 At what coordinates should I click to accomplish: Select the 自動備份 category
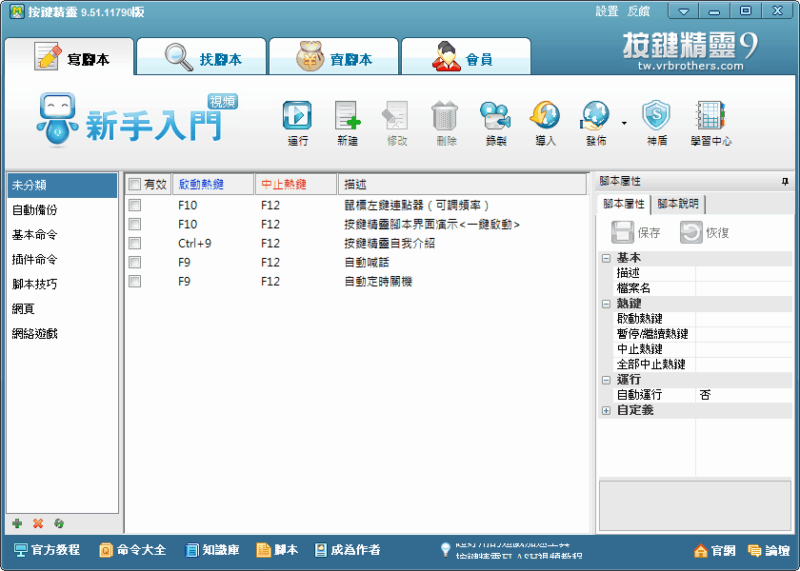click(x=62, y=210)
